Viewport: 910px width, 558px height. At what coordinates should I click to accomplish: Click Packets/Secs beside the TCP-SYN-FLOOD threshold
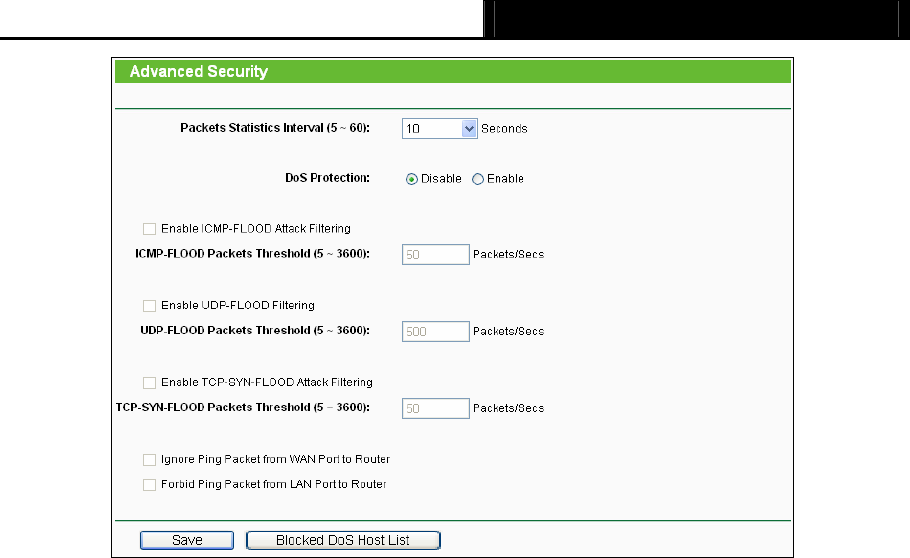(x=508, y=408)
